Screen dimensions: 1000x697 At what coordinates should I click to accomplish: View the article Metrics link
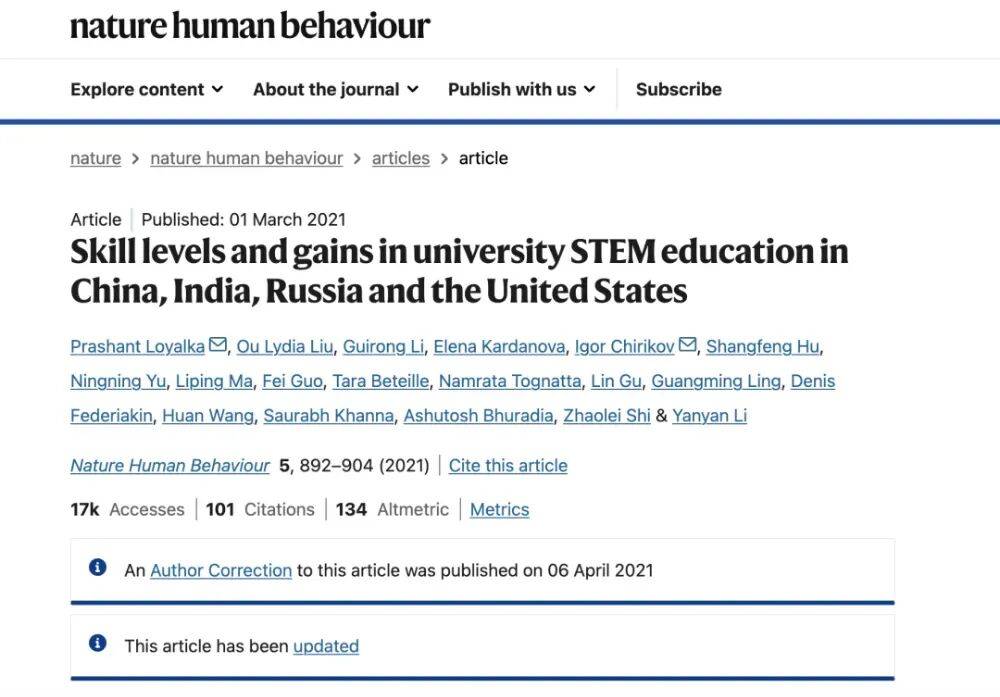coord(499,509)
